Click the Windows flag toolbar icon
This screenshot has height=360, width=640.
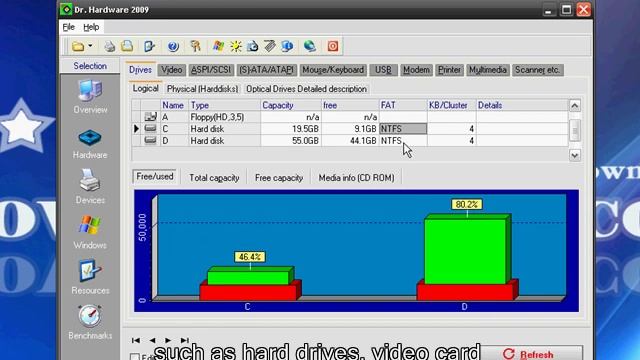218,46
